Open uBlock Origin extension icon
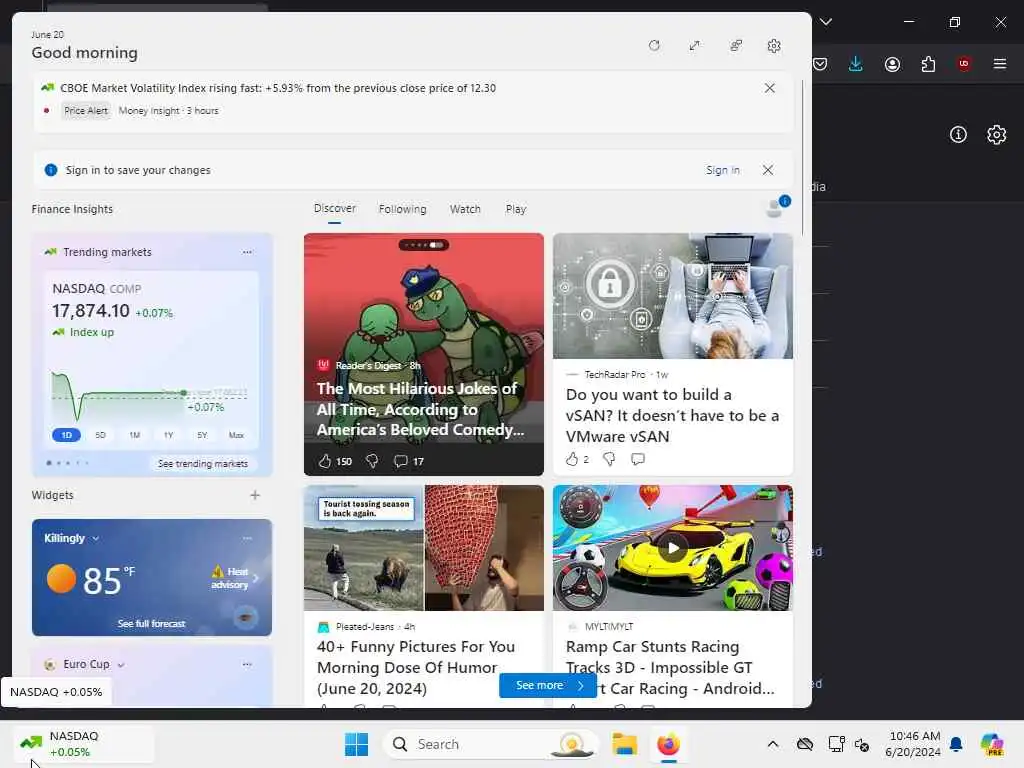This screenshot has width=1024, height=768. pos(964,64)
